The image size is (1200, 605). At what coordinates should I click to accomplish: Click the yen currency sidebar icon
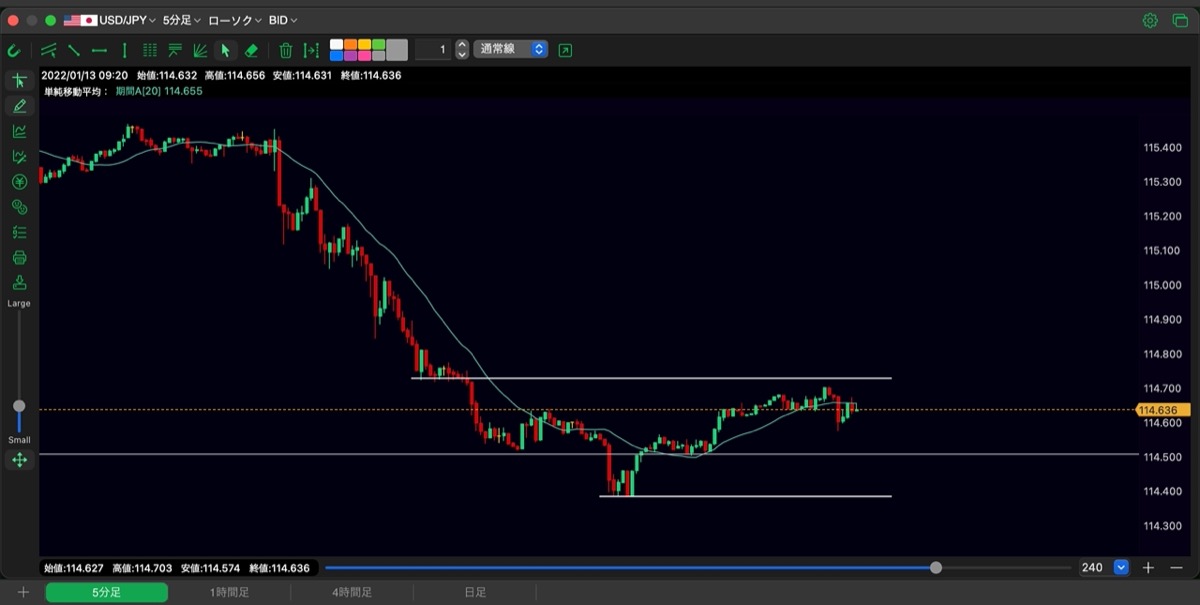coord(19,181)
